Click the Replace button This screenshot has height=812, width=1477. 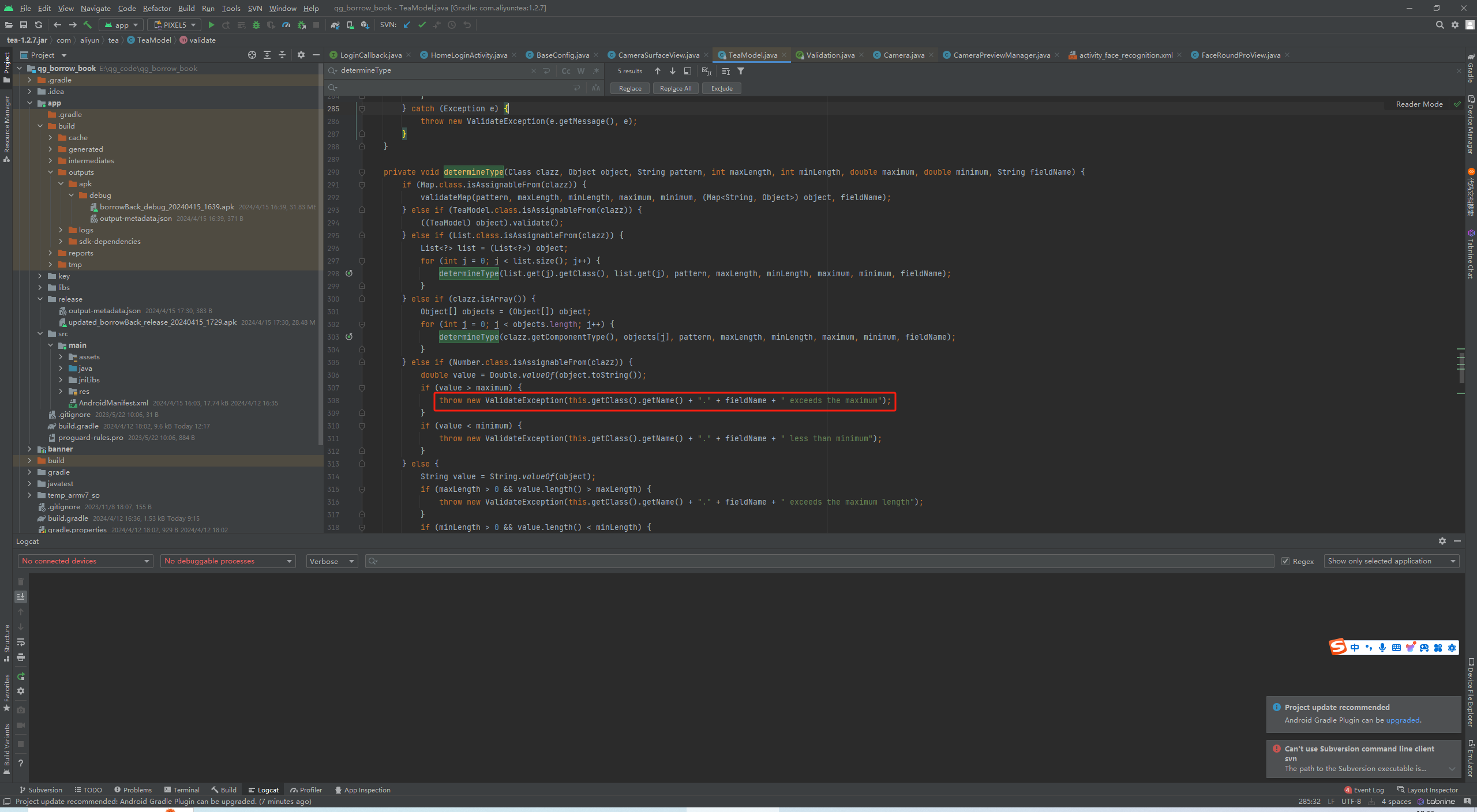coord(630,88)
